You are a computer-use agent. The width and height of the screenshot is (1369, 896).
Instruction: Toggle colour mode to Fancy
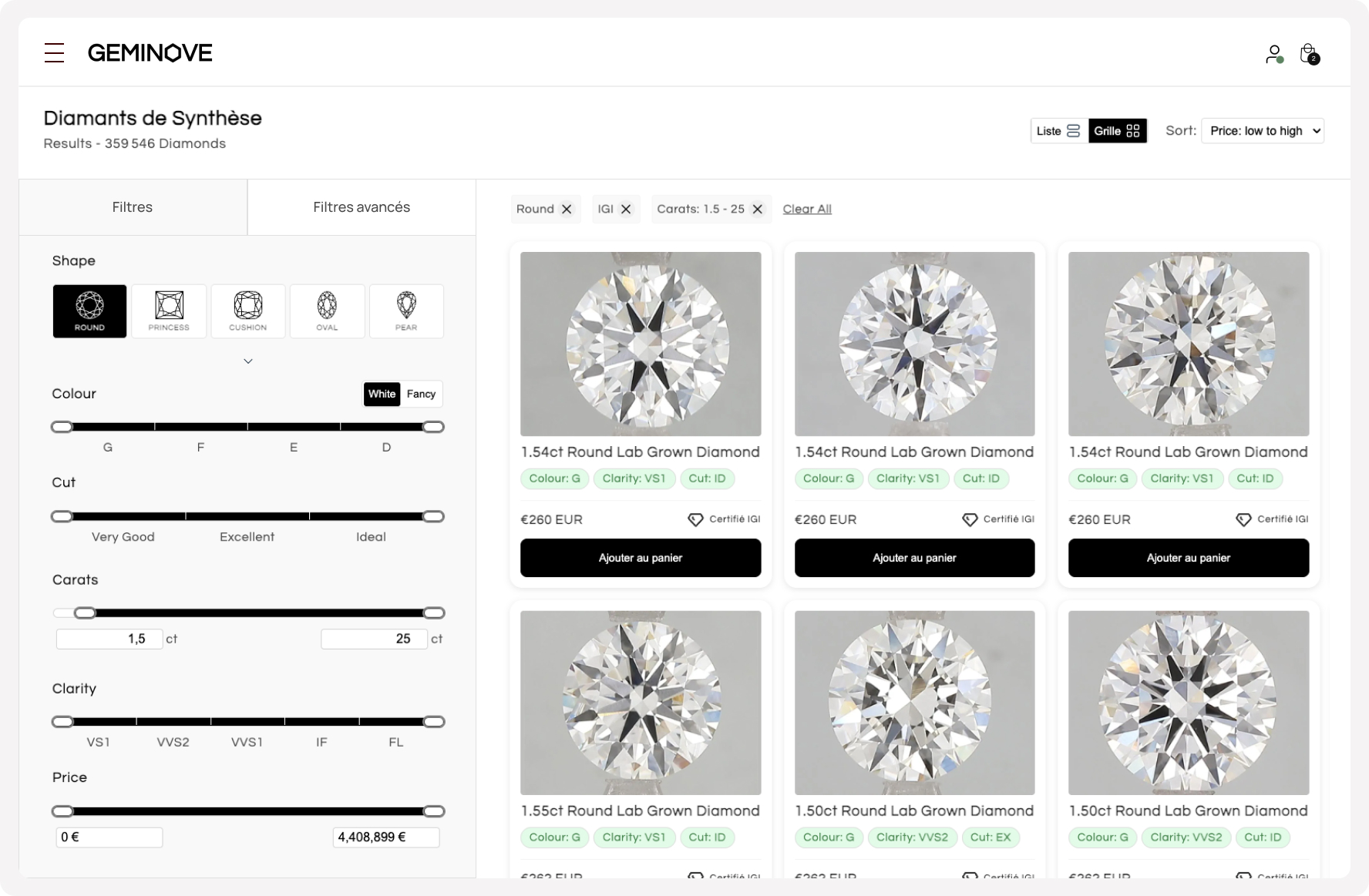[421, 394]
